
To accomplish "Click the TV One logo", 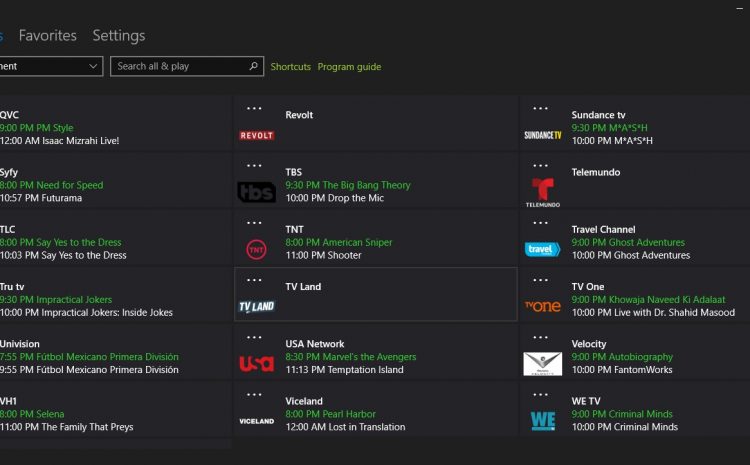I will 543,306.
